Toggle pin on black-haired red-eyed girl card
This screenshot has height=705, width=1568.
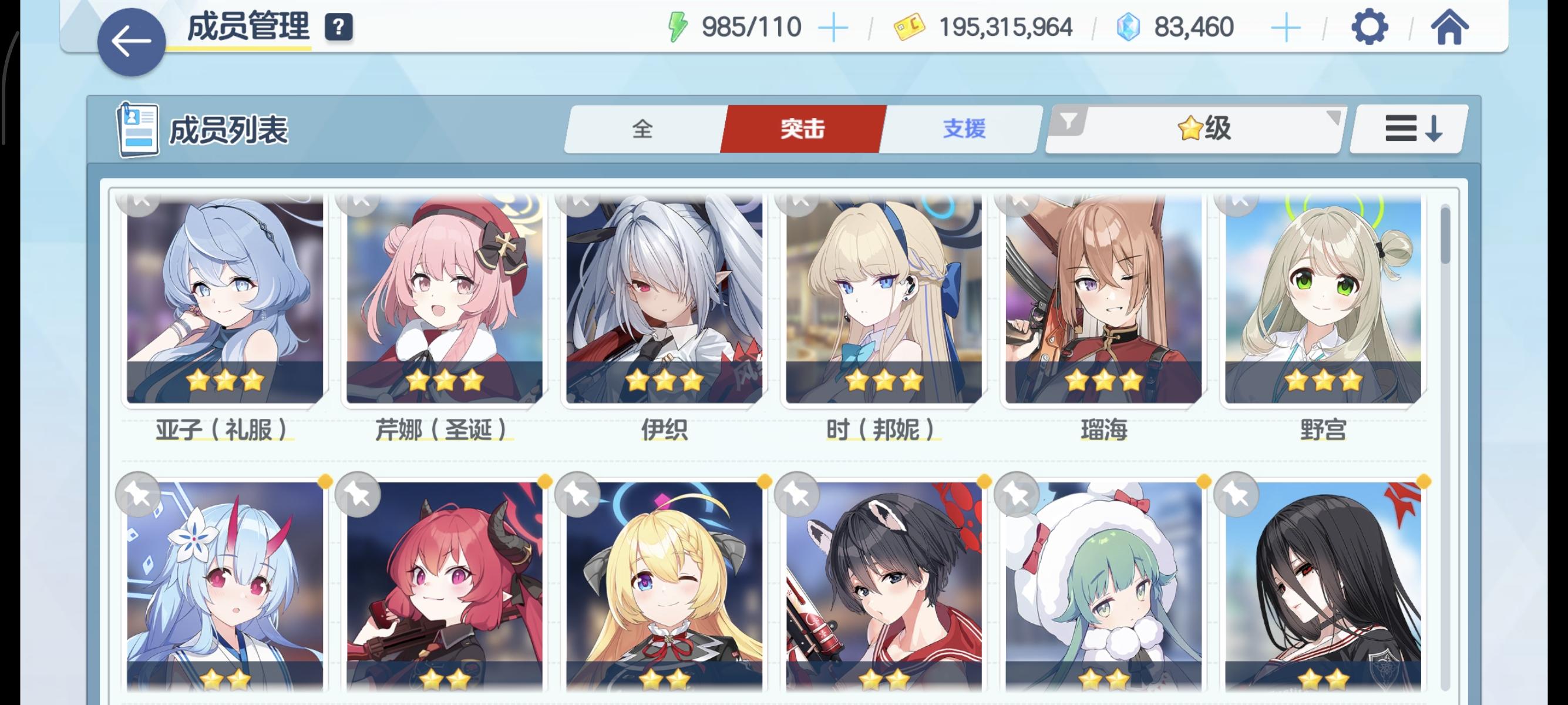tap(1236, 494)
